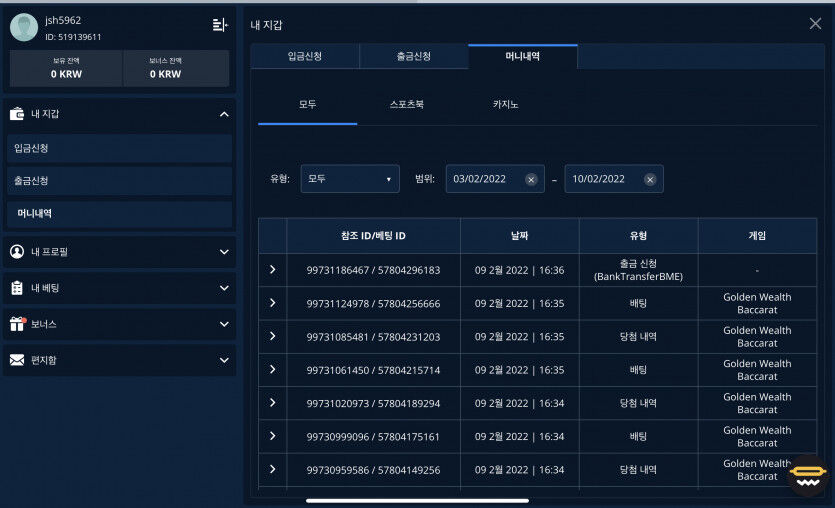This screenshot has height=508, width=835.
Task: Collapse the 내 지갑 section
Action: 224,114
